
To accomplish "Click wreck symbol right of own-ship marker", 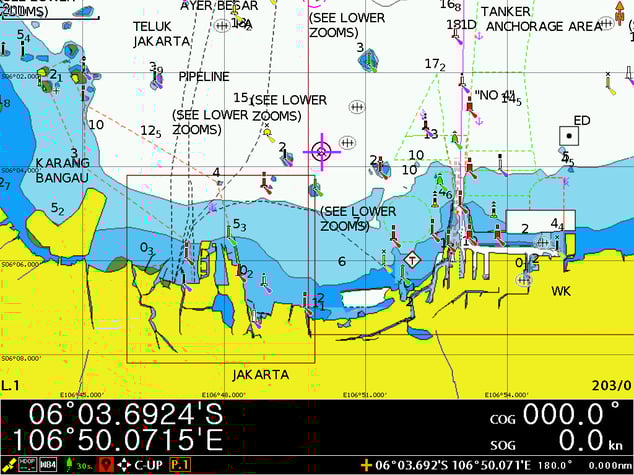I will click(348, 142).
